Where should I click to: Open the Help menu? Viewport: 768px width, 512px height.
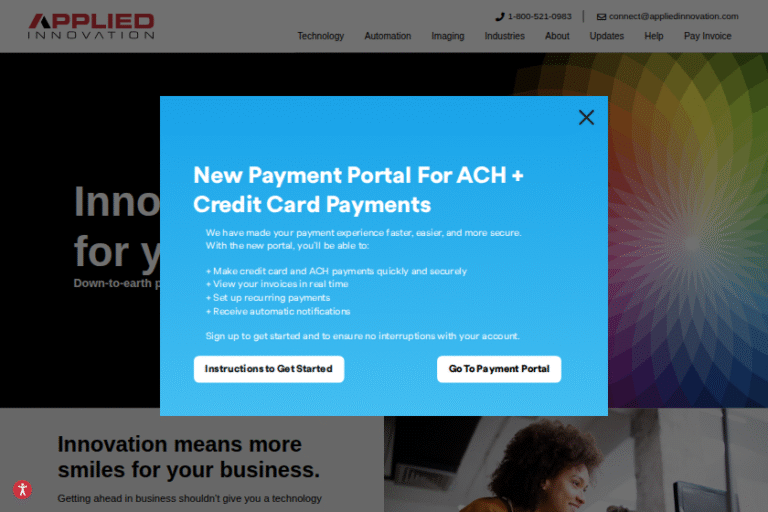(x=653, y=36)
